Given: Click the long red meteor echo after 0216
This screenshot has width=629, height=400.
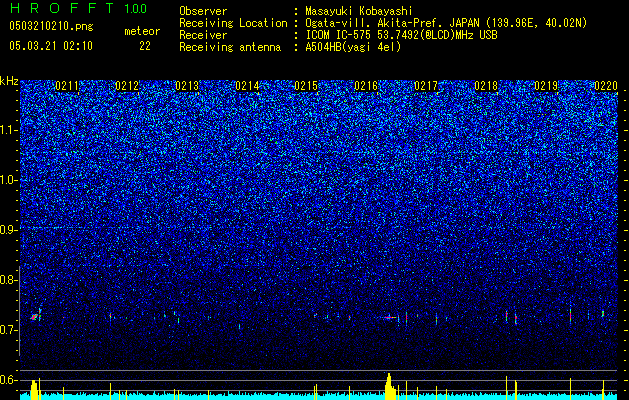Looking at the screenshot, I should 389,318.
